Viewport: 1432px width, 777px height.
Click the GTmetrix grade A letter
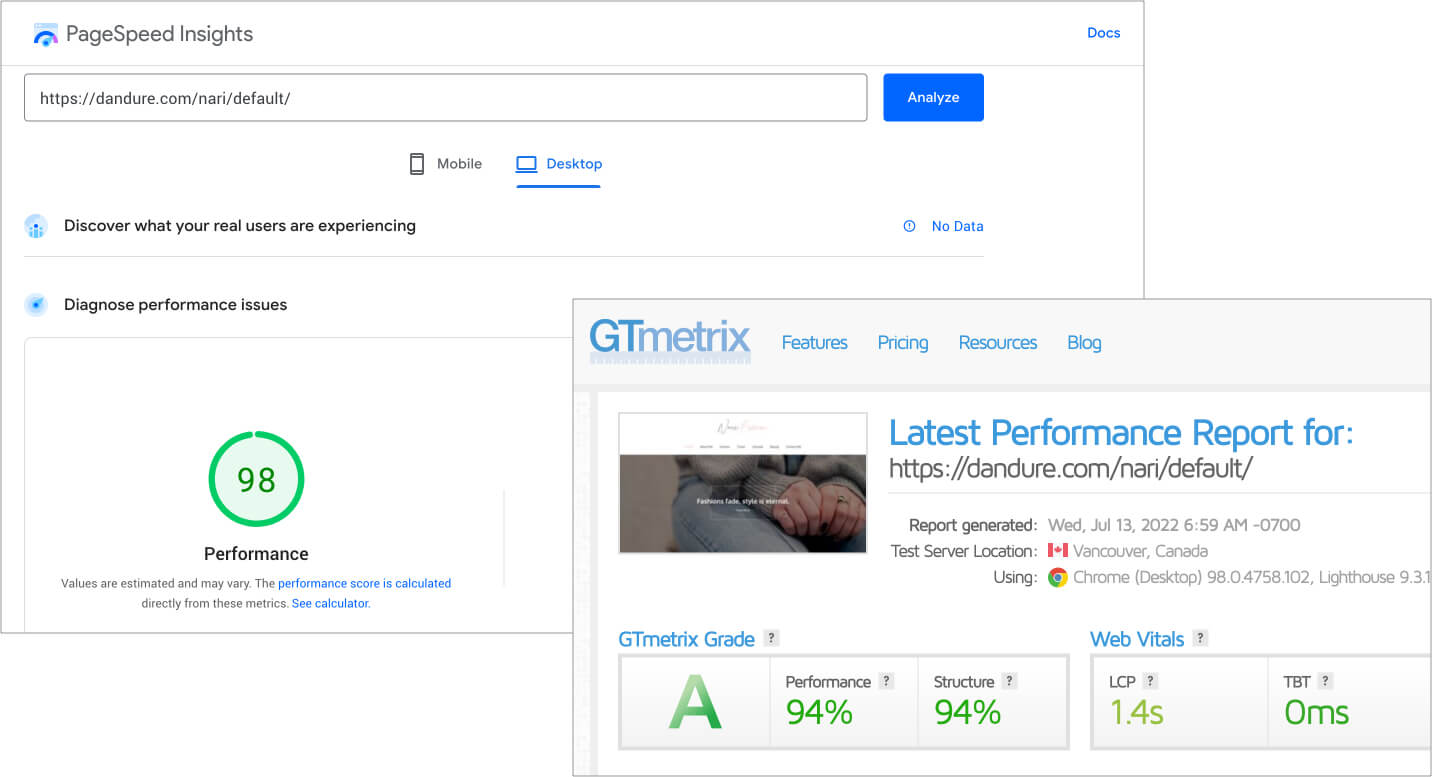tap(695, 701)
